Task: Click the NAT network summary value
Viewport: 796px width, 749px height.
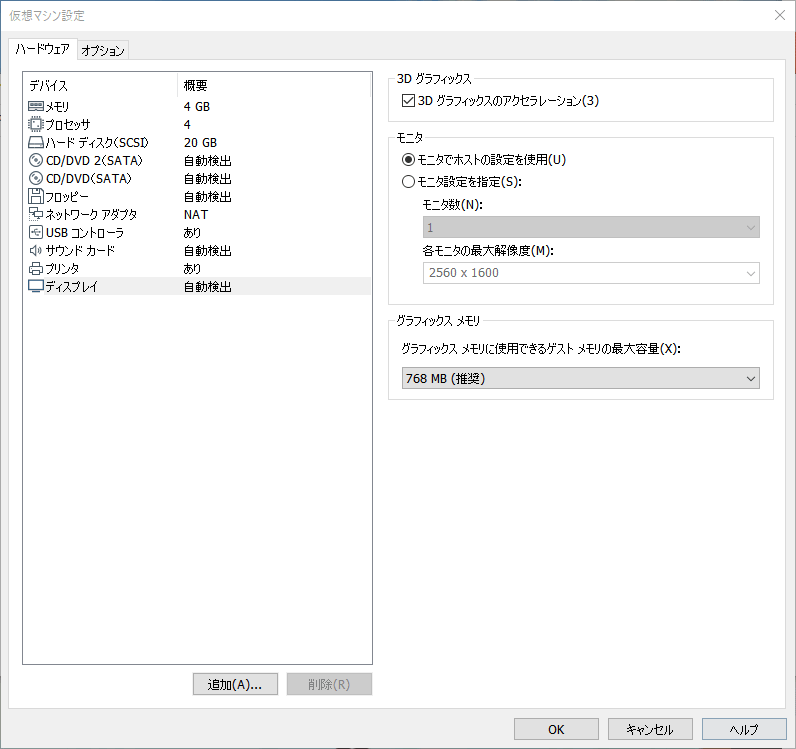Action: pyautogui.click(x=196, y=215)
